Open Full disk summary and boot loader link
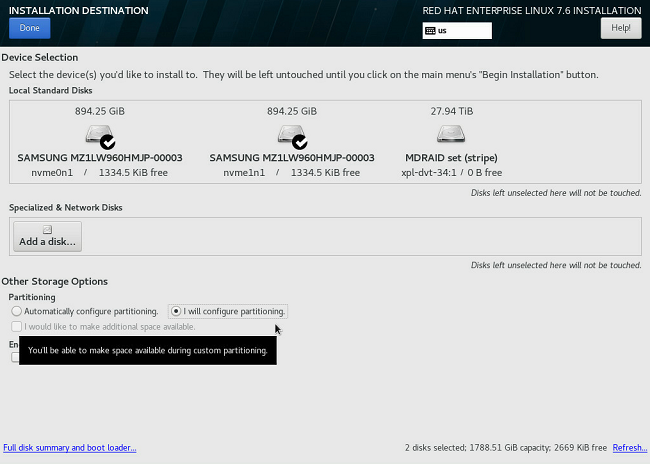This screenshot has width=650, height=464. [x=70, y=448]
